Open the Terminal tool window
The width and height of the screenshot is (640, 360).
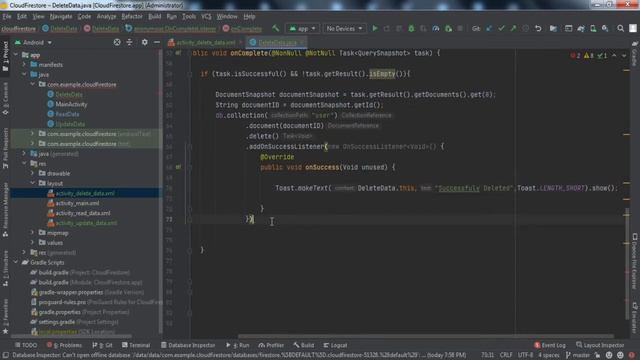[136, 345]
